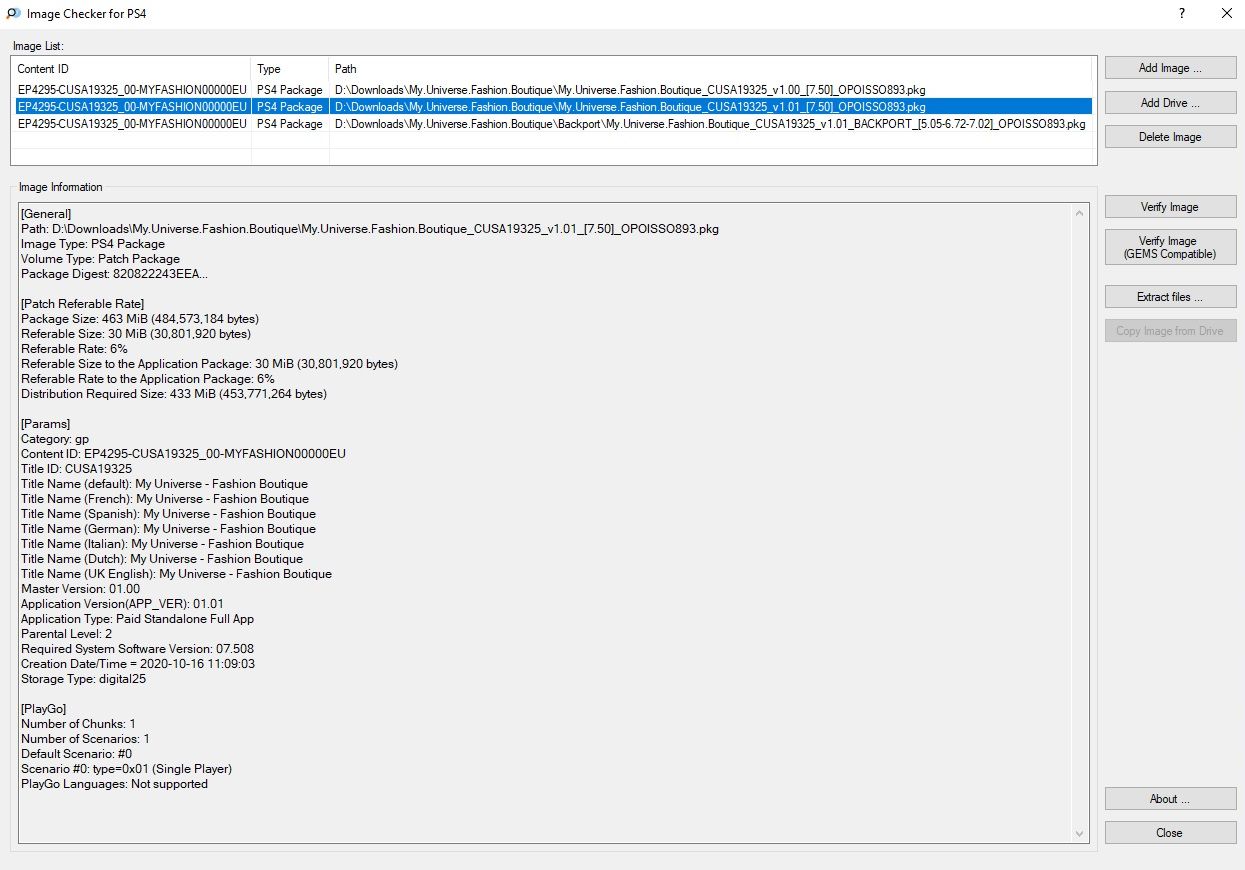Click the [Patch Referable Rate] header
The width and height of the screenshot is (1245, 870).
(83, 304)
